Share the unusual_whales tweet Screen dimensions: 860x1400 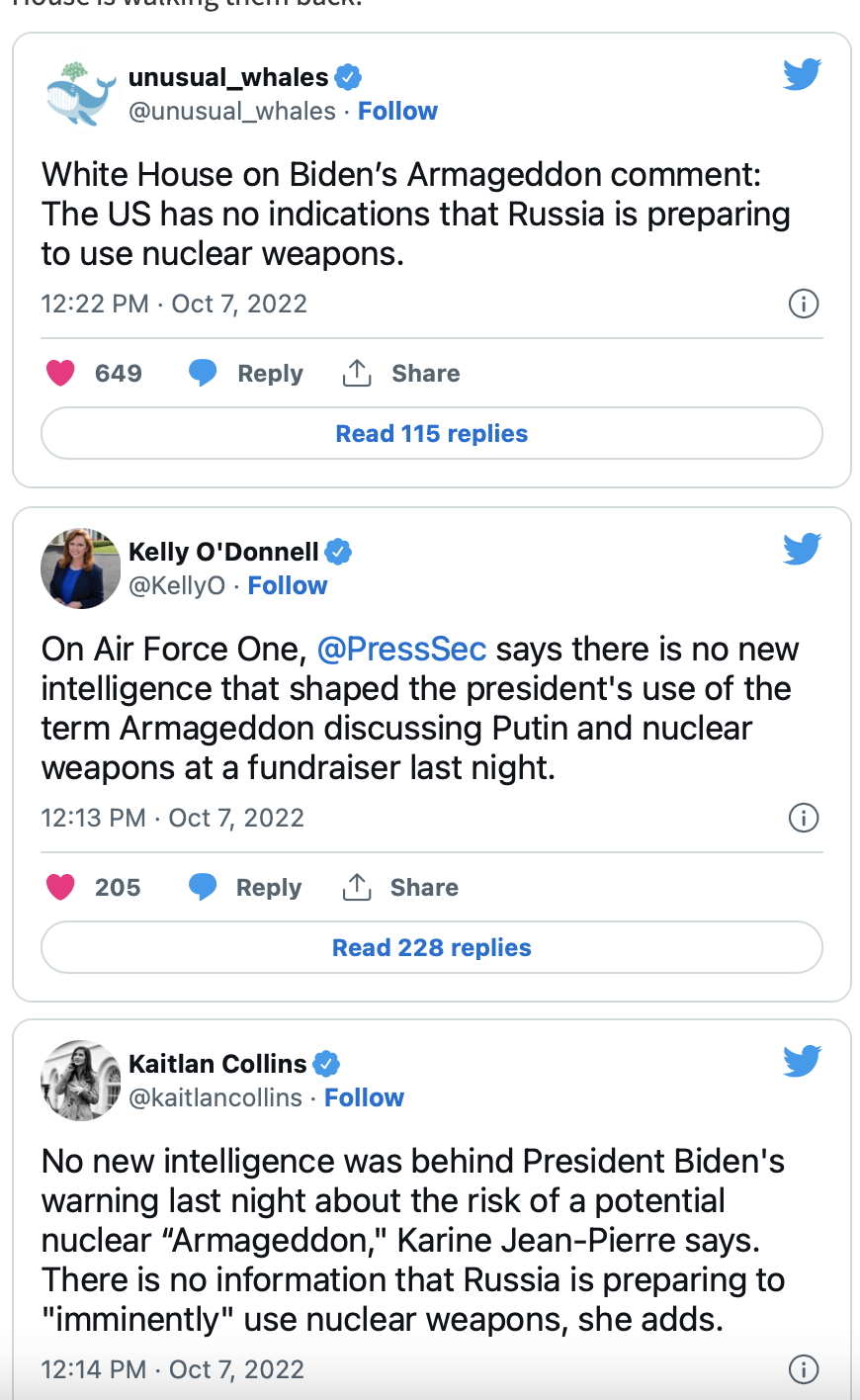(401, 373)
